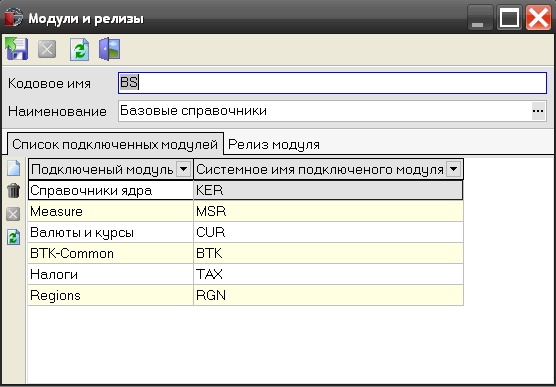Click the new record blank page icon
This screenshot has height=387, width=556.
(13, 168)
